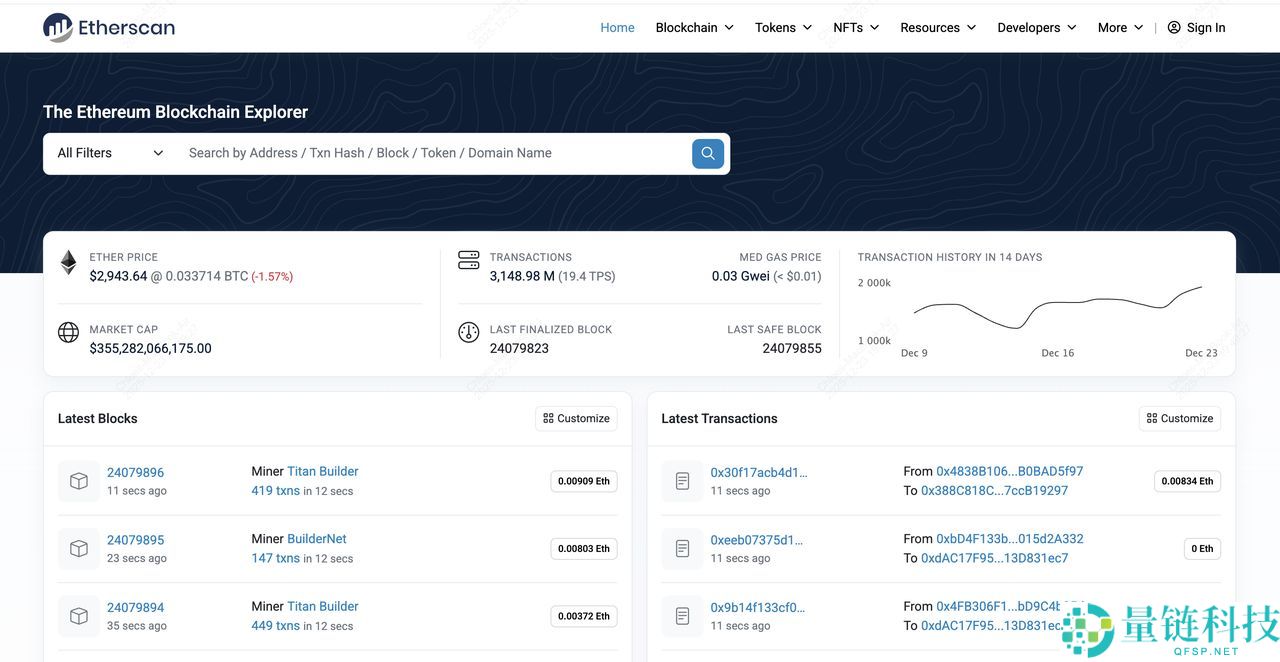Click the cube icon for block 24079896
This screenshot has height=662, width=1280.
click(x=78, y=481)
